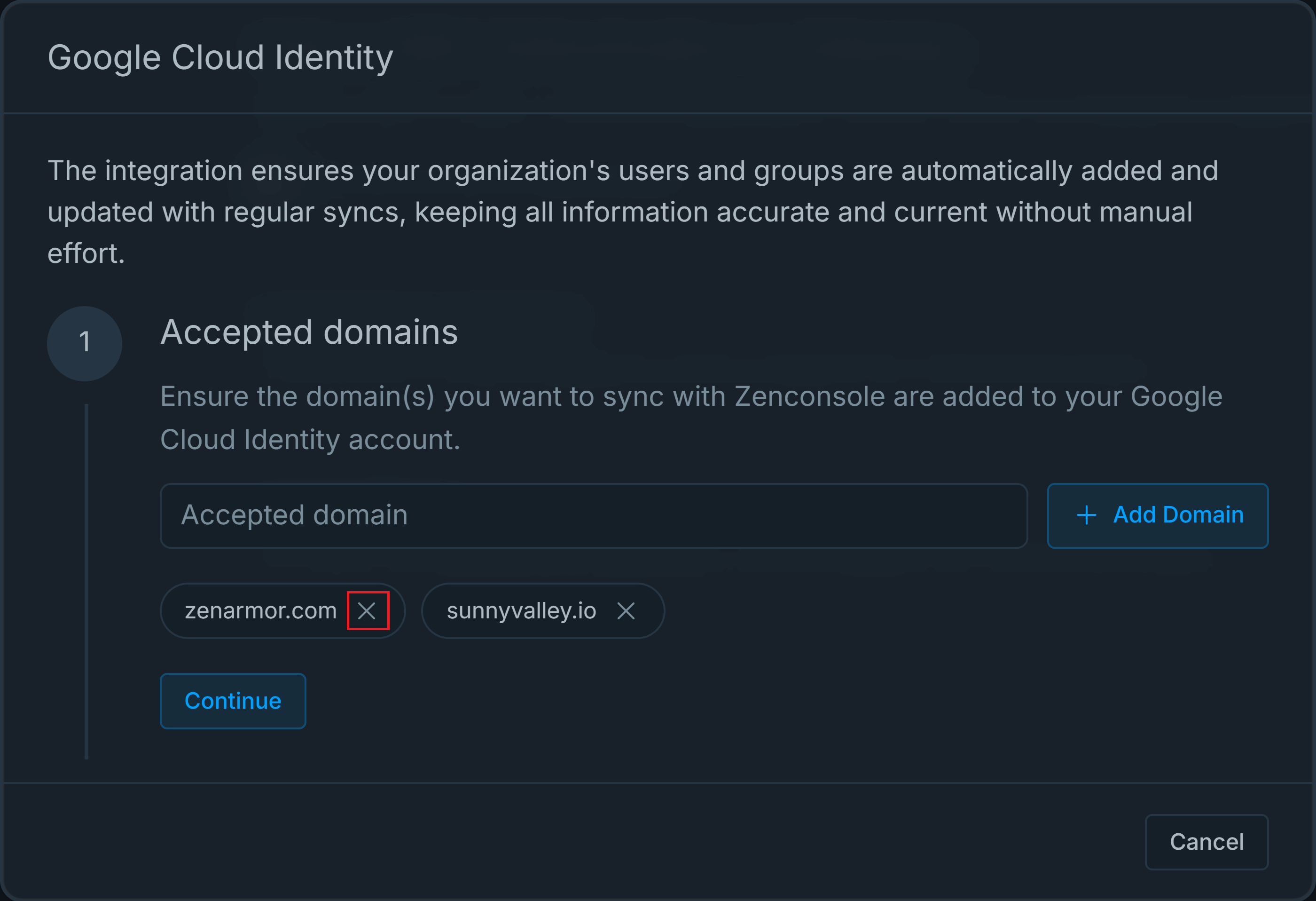Click the footer divider above Cancel
1316x901 pixels.
pos(658,782)
